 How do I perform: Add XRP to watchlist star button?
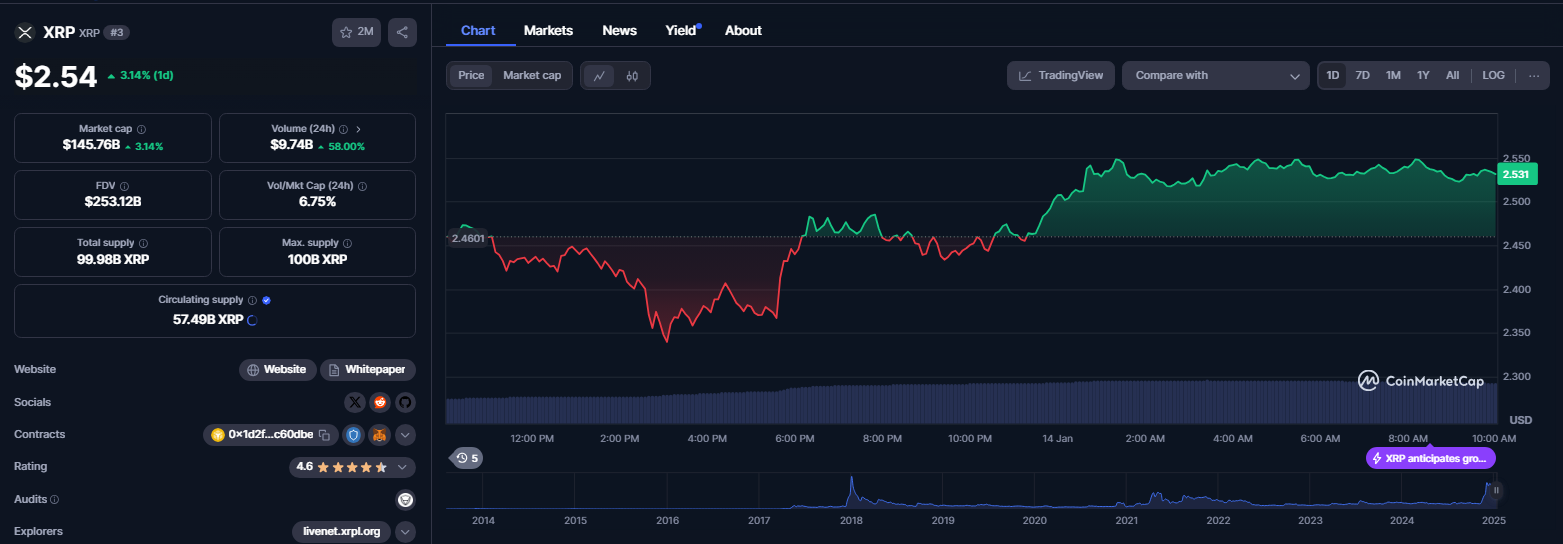(356, 32)
